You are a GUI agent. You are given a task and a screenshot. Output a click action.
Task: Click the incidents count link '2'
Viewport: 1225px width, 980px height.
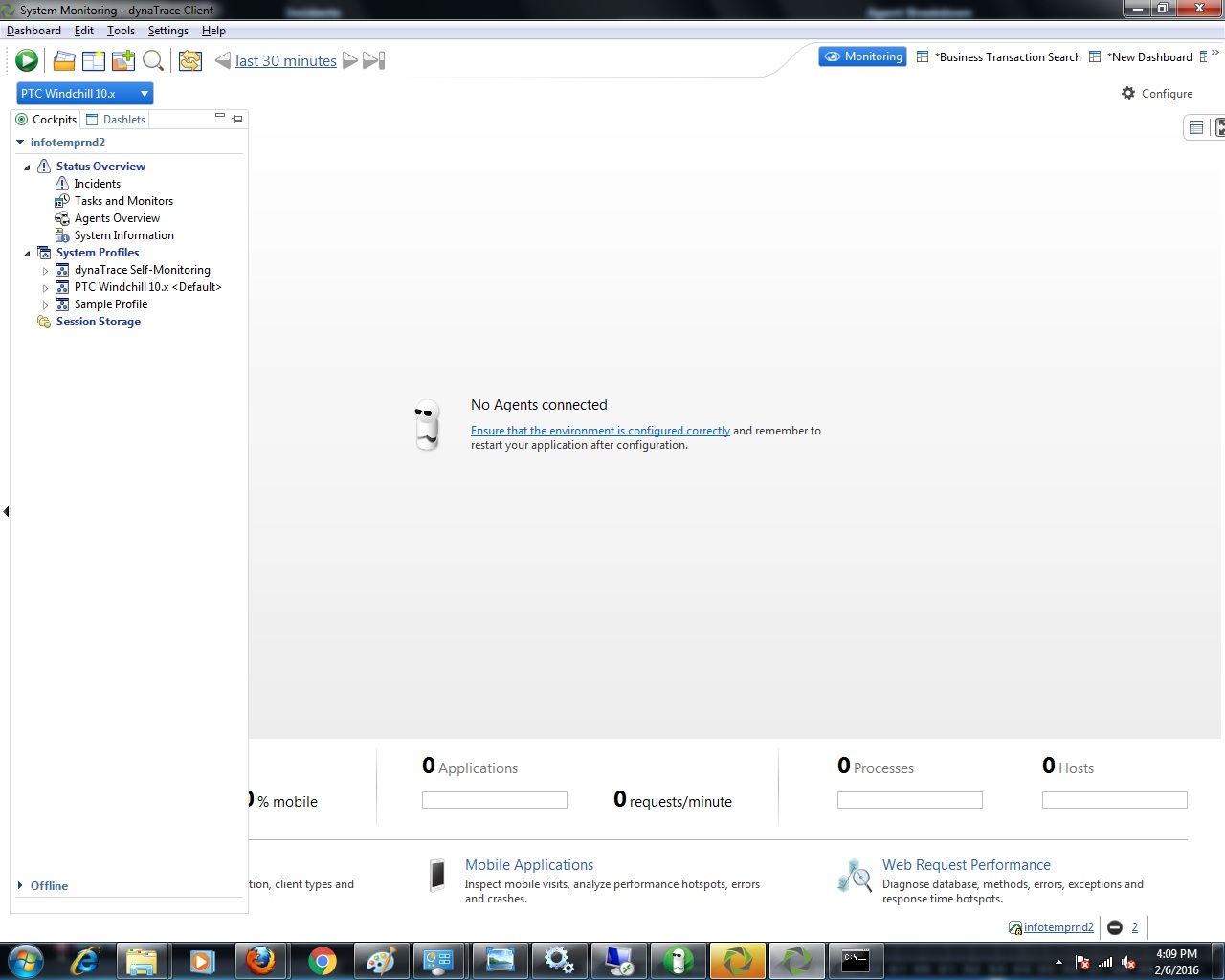click(x=1135, y=927)
